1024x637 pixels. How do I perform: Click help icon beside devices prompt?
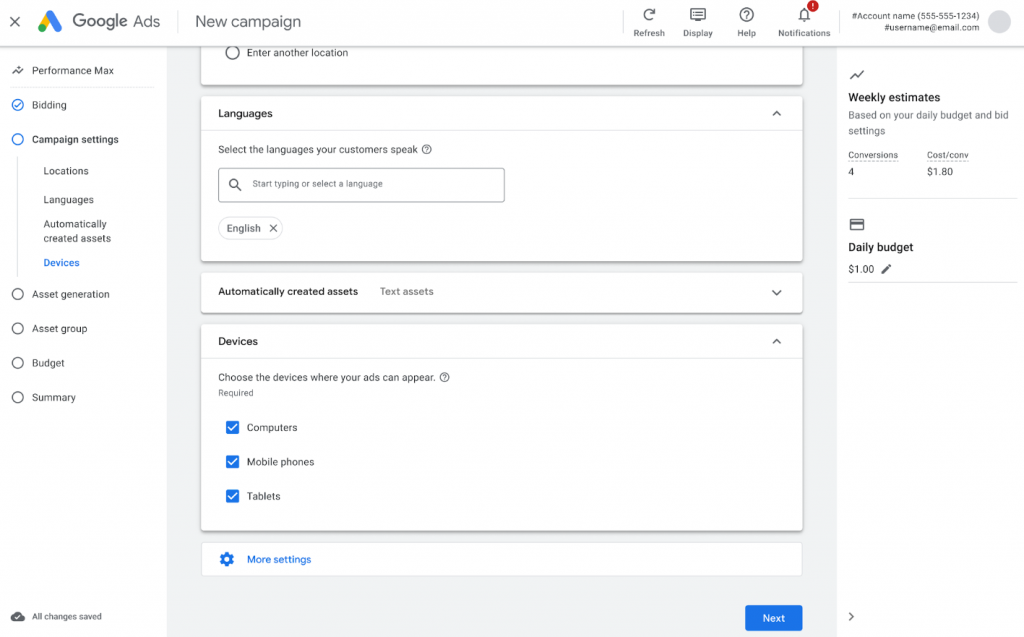pyautogui.click(x=445, y=377)
